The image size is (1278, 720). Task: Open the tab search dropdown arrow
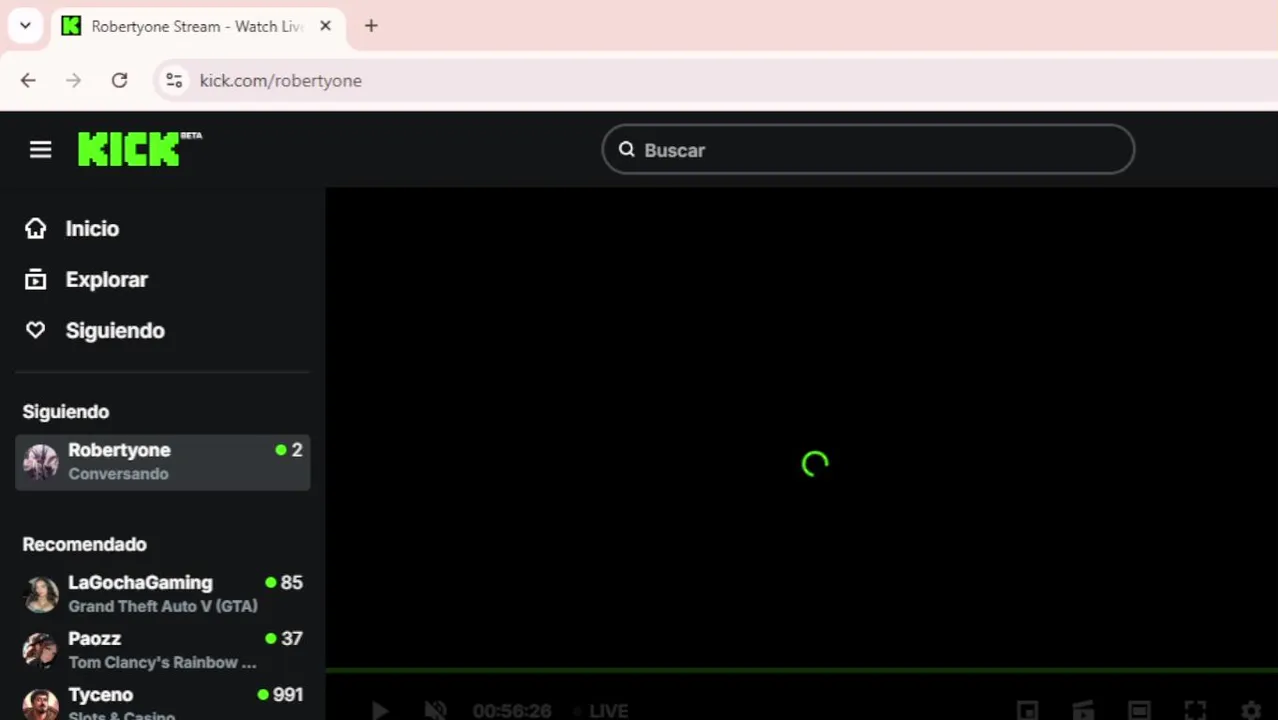[x=25, y=26]
